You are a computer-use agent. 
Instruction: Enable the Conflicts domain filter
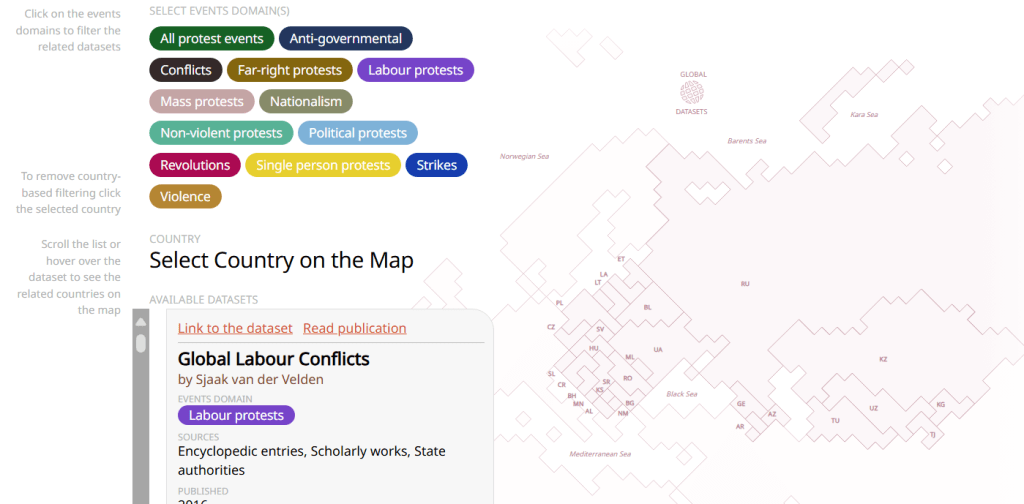[186, 70]
